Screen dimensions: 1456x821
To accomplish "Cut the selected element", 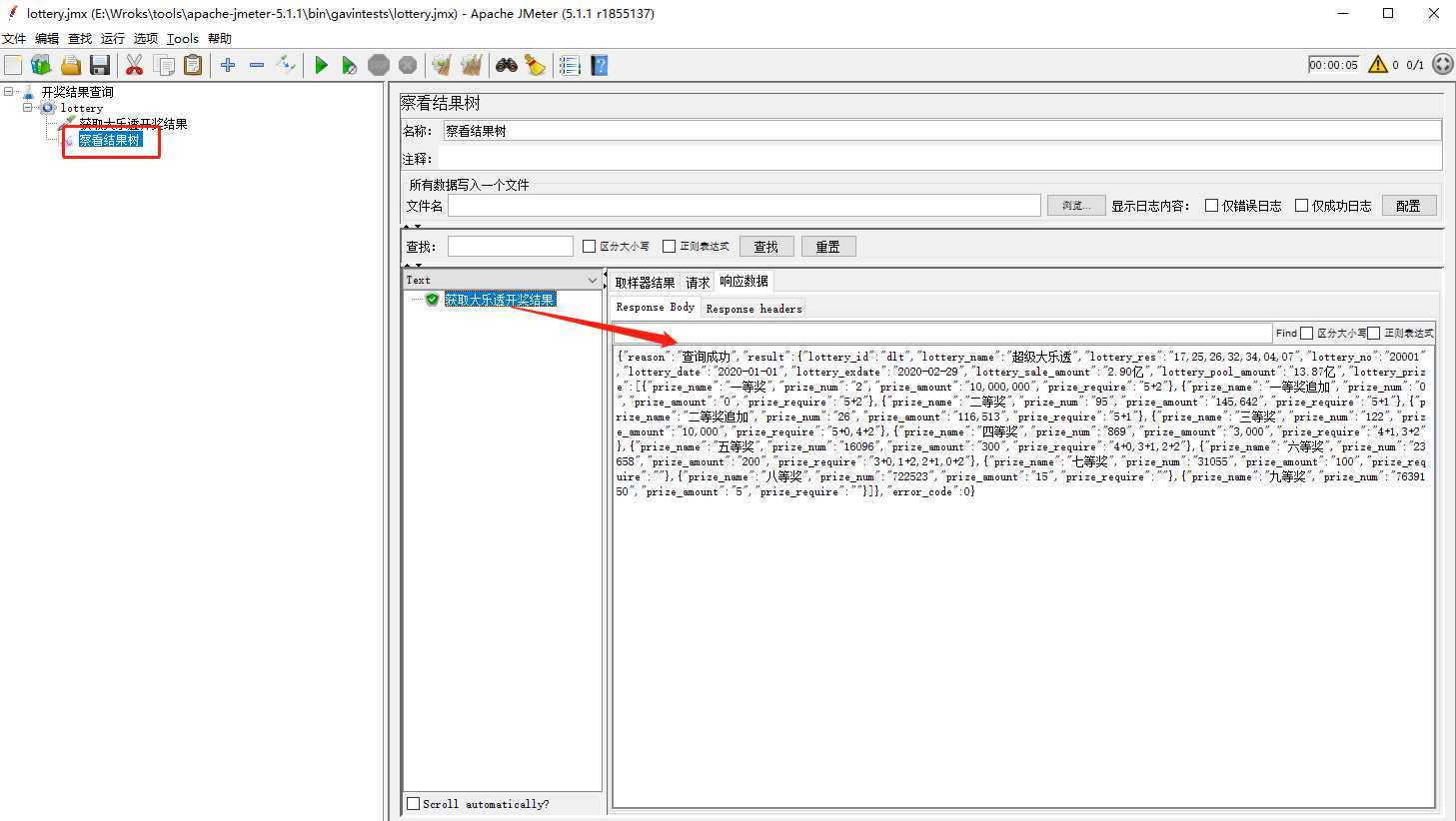I will 134,65.
